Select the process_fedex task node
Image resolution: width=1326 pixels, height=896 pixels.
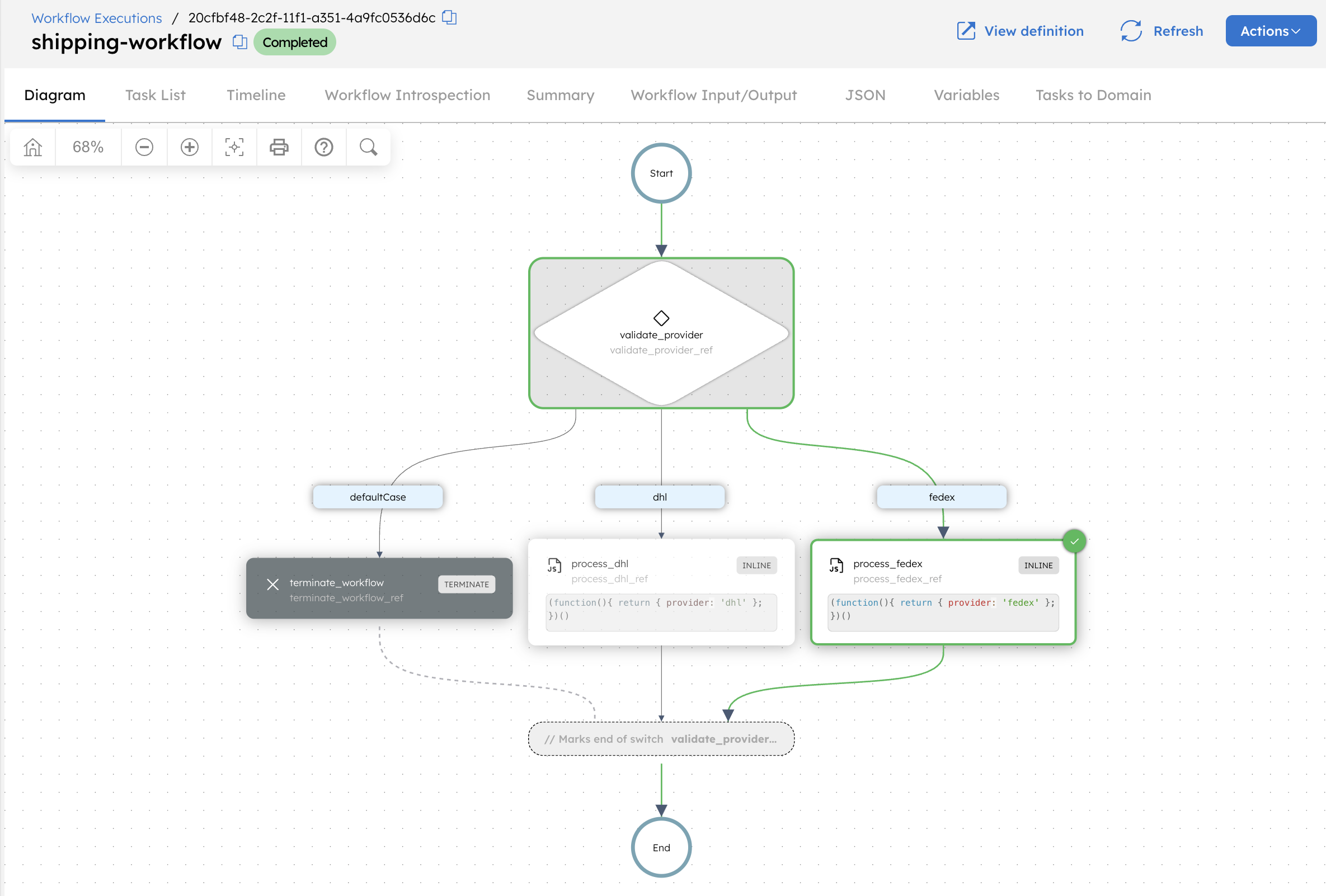point(943,591)
